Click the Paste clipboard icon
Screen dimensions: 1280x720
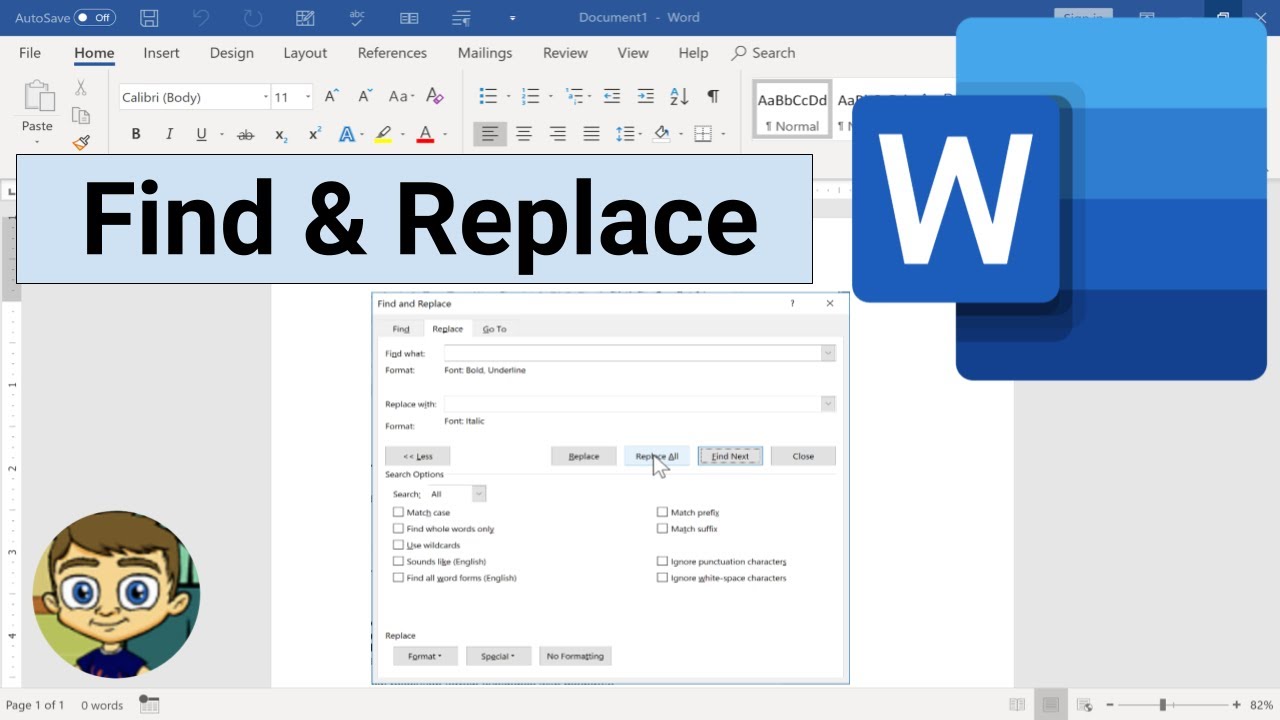click(x=38, y=97)
